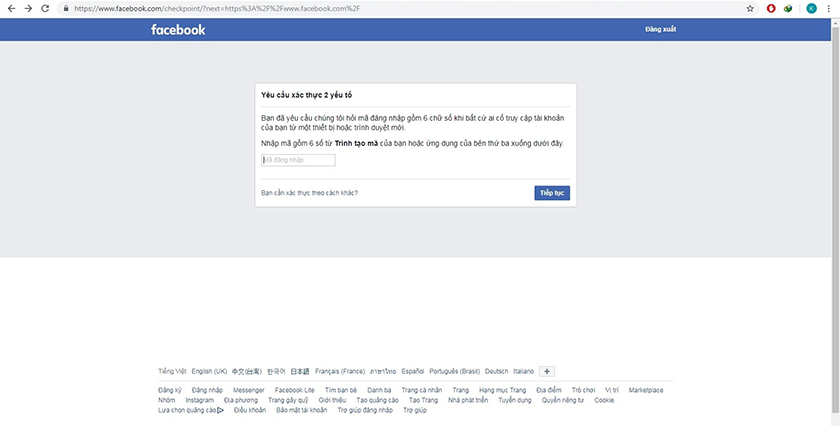This screenshot has height=426, width=840.
Task: Click the browser address bar URL
Action: point(217,9)
